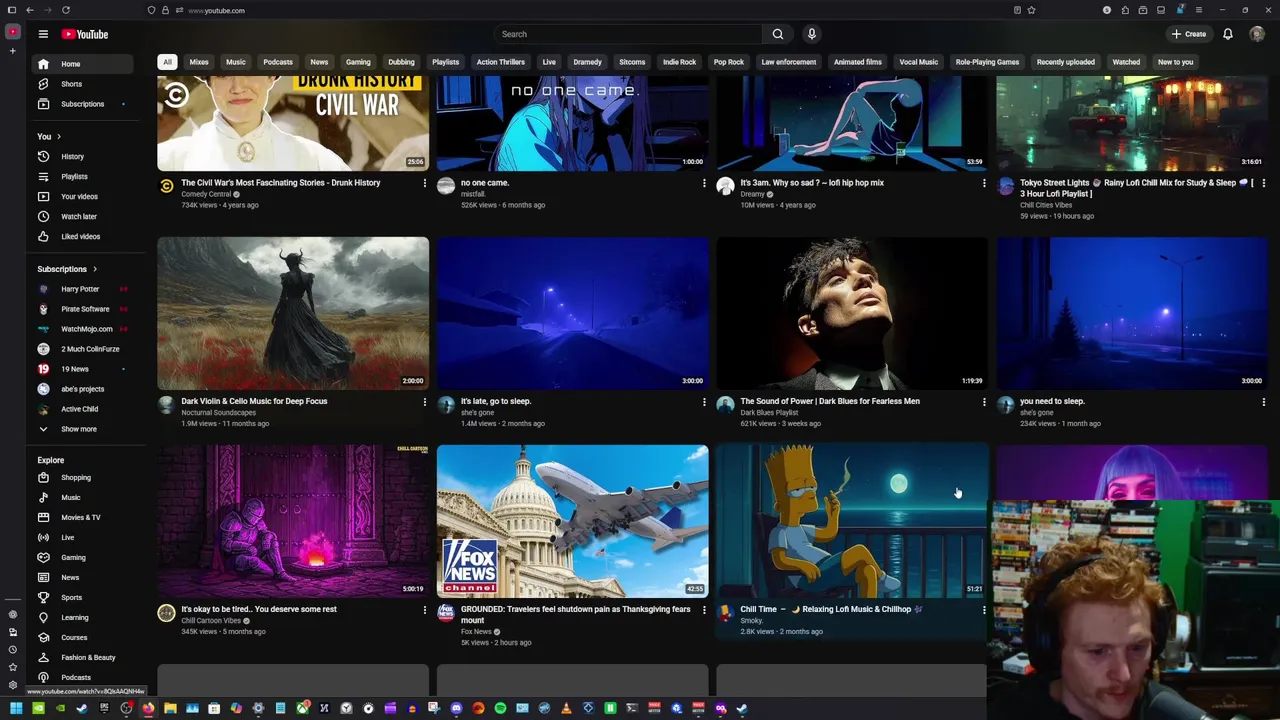Open Playlists in sidebar
Screen dimensions: 1280x720
(x=80, y=176)
